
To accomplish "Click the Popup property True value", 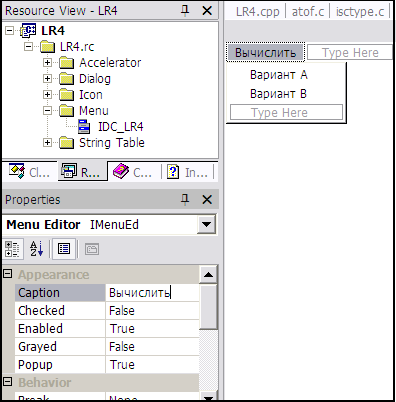I will coord(152,365).
